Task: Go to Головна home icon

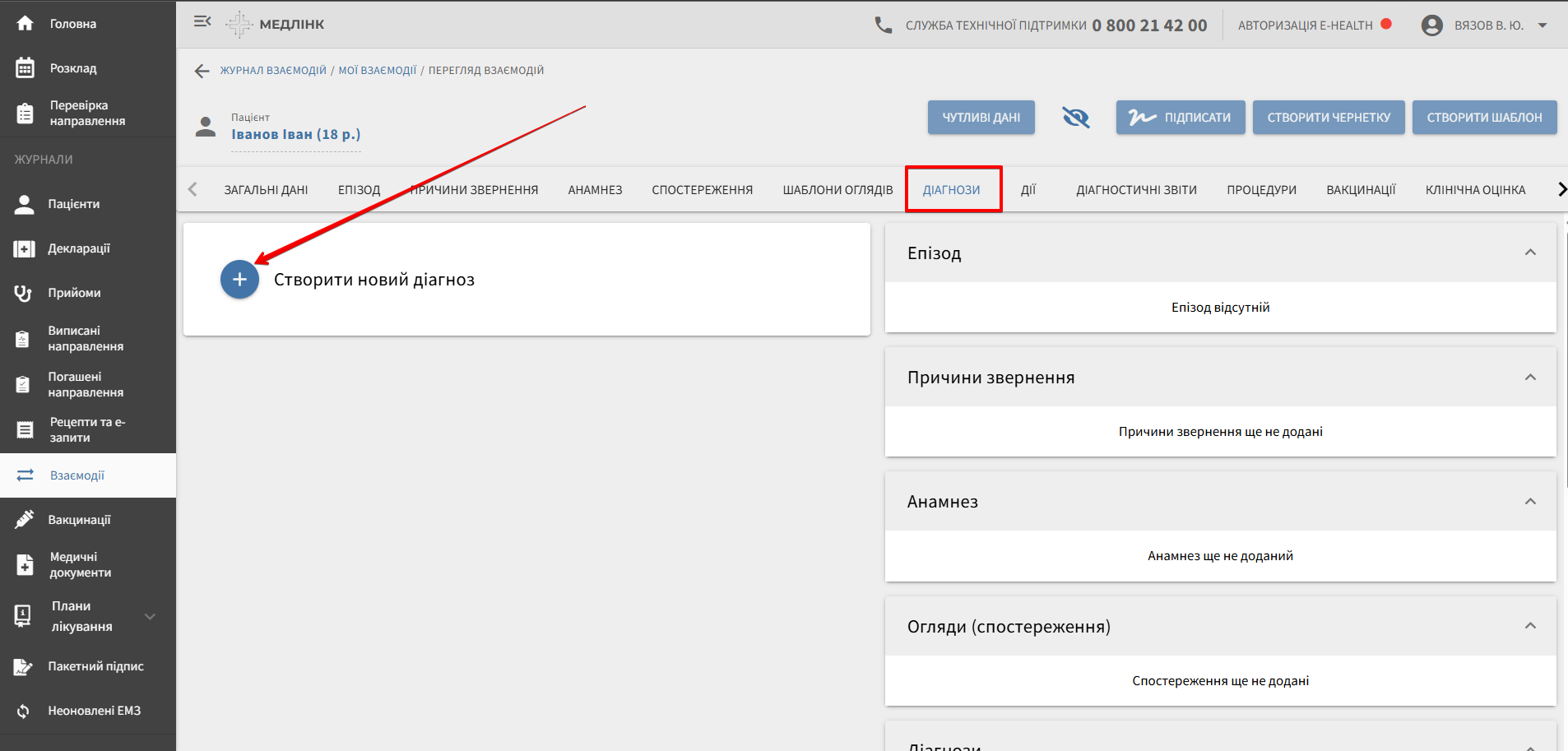Action: (x=26, y=24)
